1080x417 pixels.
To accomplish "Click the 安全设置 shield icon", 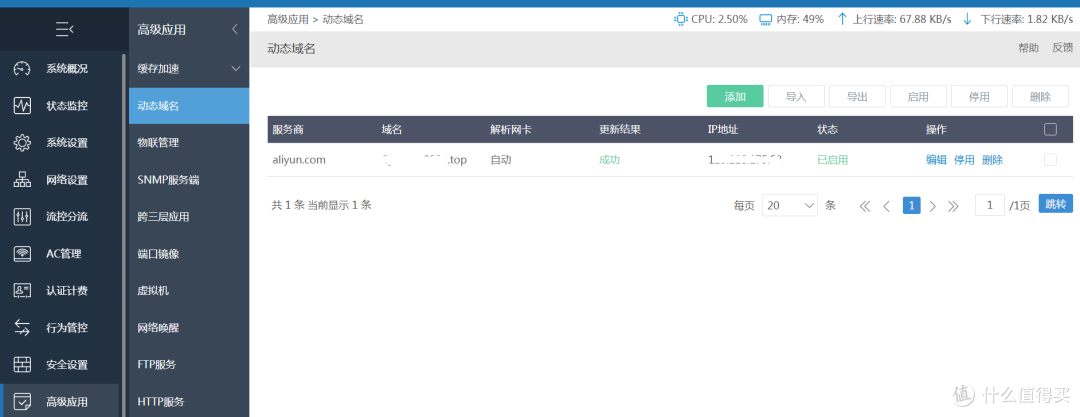I will pyautogui.click(x=22, y=365).
